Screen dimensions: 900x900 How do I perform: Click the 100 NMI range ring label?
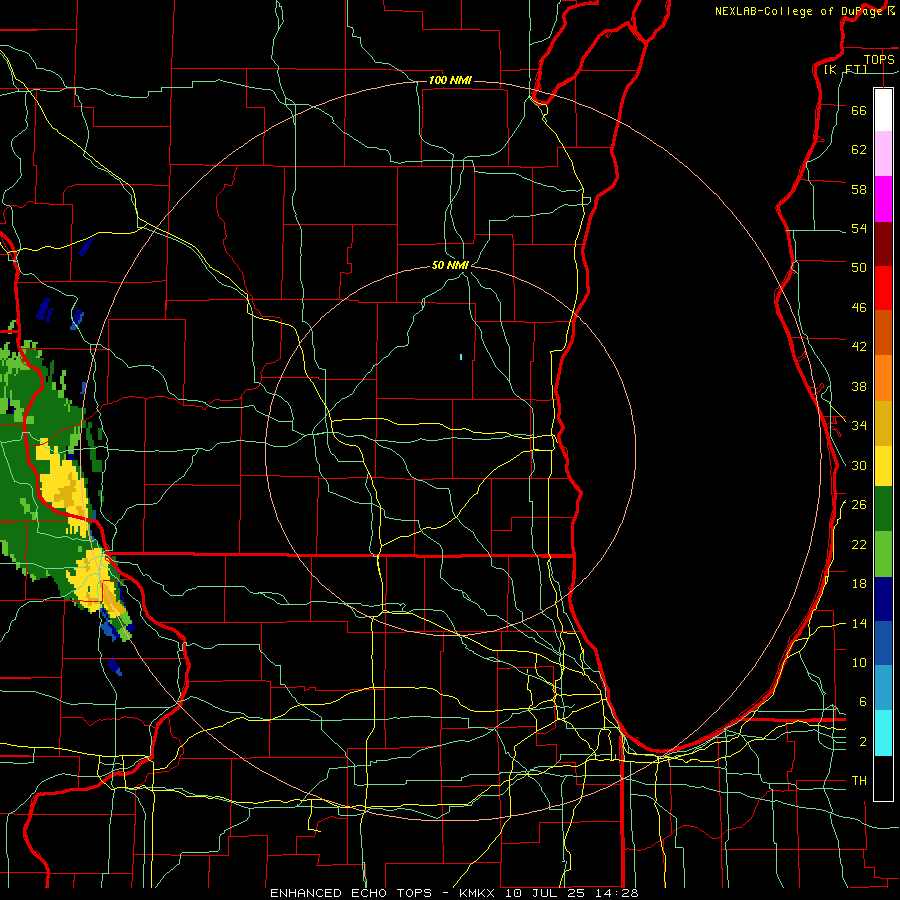click(x=450, y=80)
